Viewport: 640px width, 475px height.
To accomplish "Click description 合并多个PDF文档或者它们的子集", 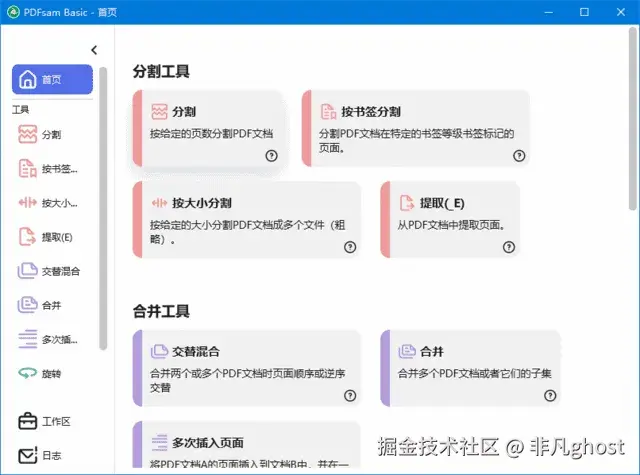I will [474, 373].
